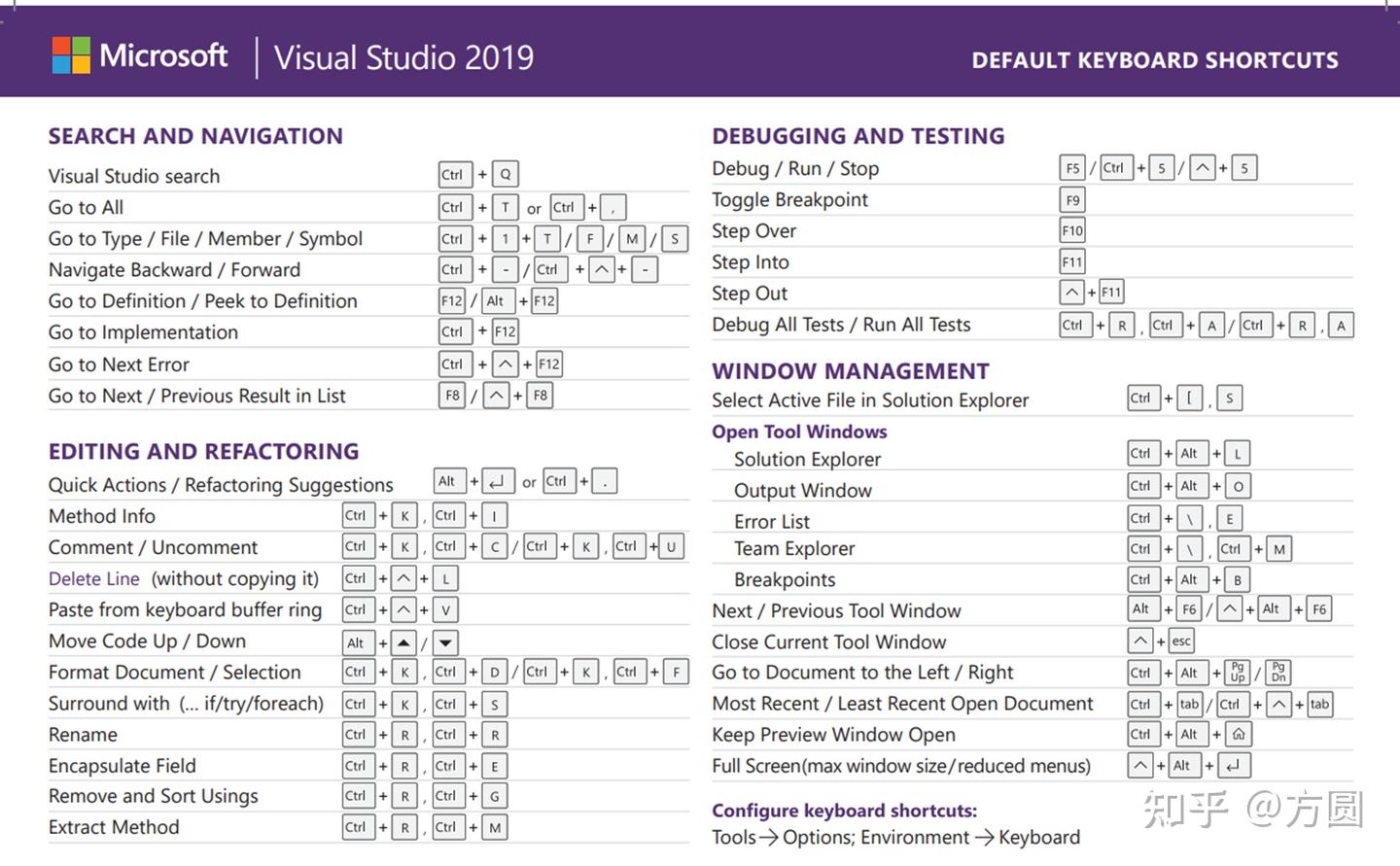The image size is (1400, 866).
Task: Click the S key in Surround with row
Action: (x=495, y=705)
